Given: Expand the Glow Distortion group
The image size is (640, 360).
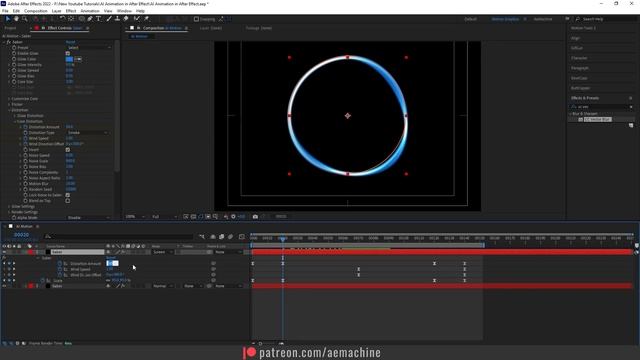Looking at the screenshot, I should pos(15,116).
